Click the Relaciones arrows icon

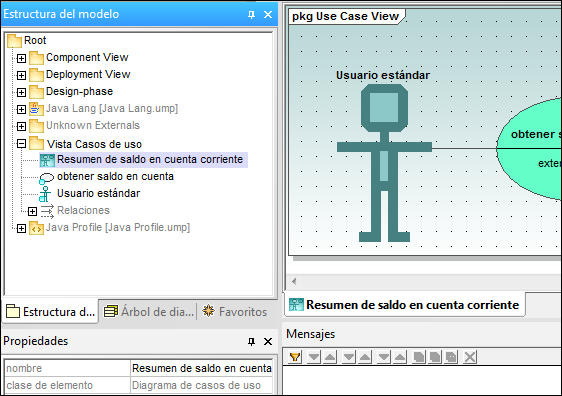pos(47,211)
